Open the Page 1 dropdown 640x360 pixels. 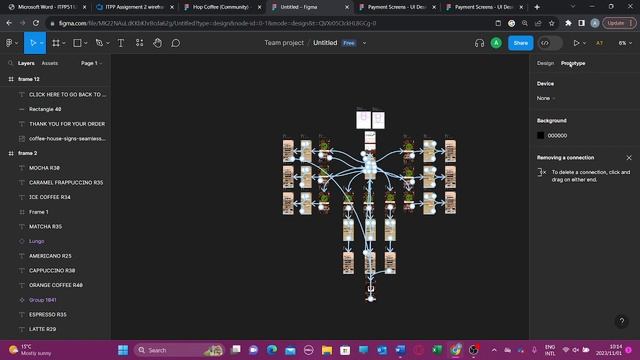pyautogui.click(x=91, y=63)
